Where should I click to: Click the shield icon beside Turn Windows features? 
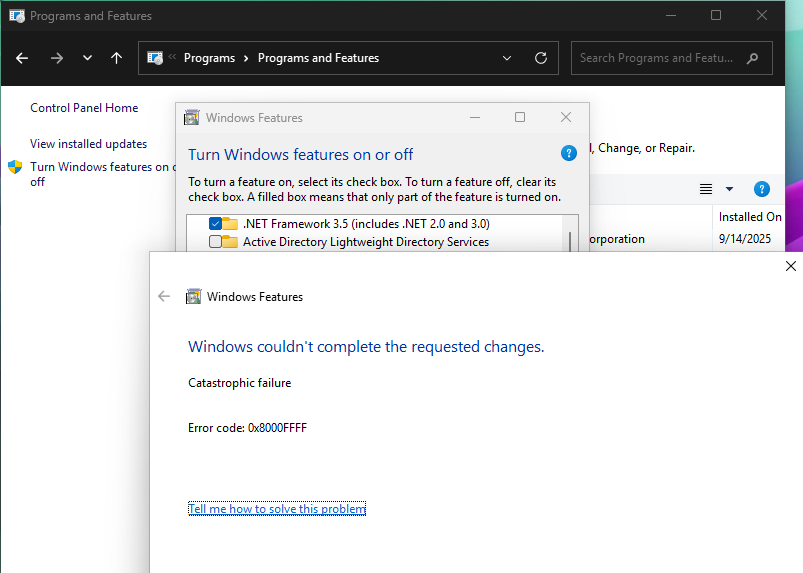(15, 167)
